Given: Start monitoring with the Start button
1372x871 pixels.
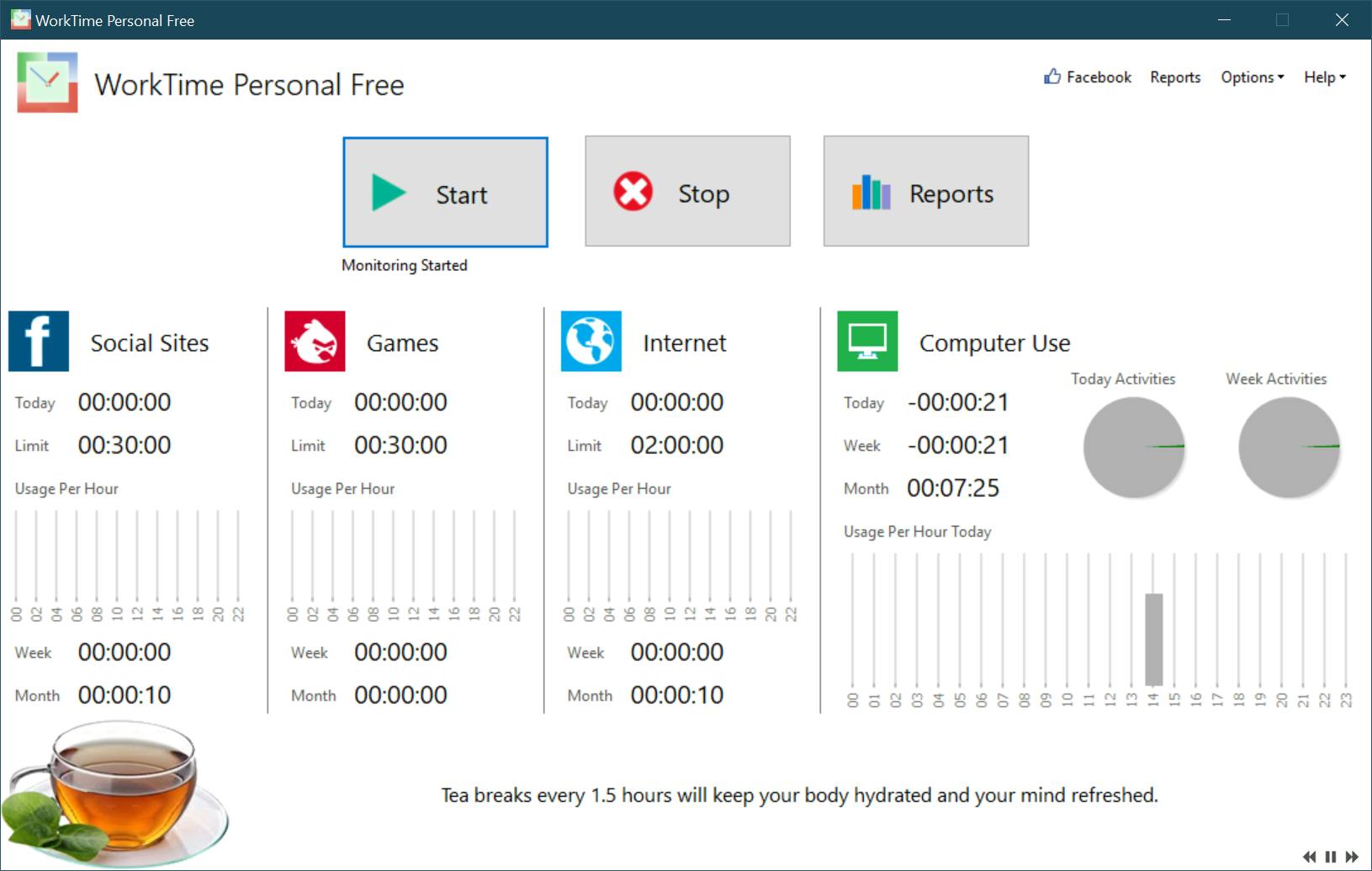Looking at the screenshot, I should point(445,192).
